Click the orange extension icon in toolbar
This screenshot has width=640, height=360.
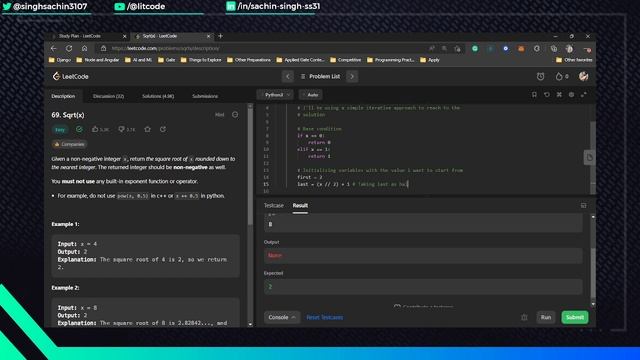click(521, 48)
